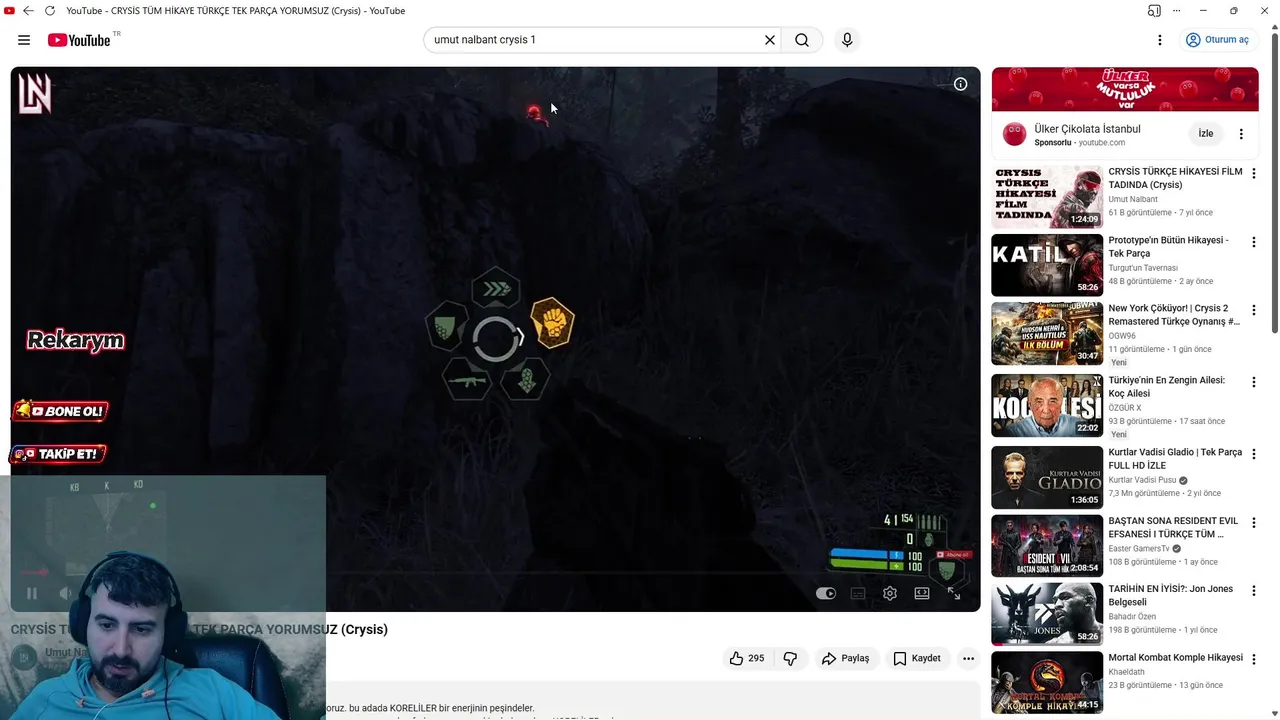Screen dimensions: 1280x720
Task: Open options for CRYSIS TÜRKÇE HİKAYESİ video
Action: (x=1253, y=174)
